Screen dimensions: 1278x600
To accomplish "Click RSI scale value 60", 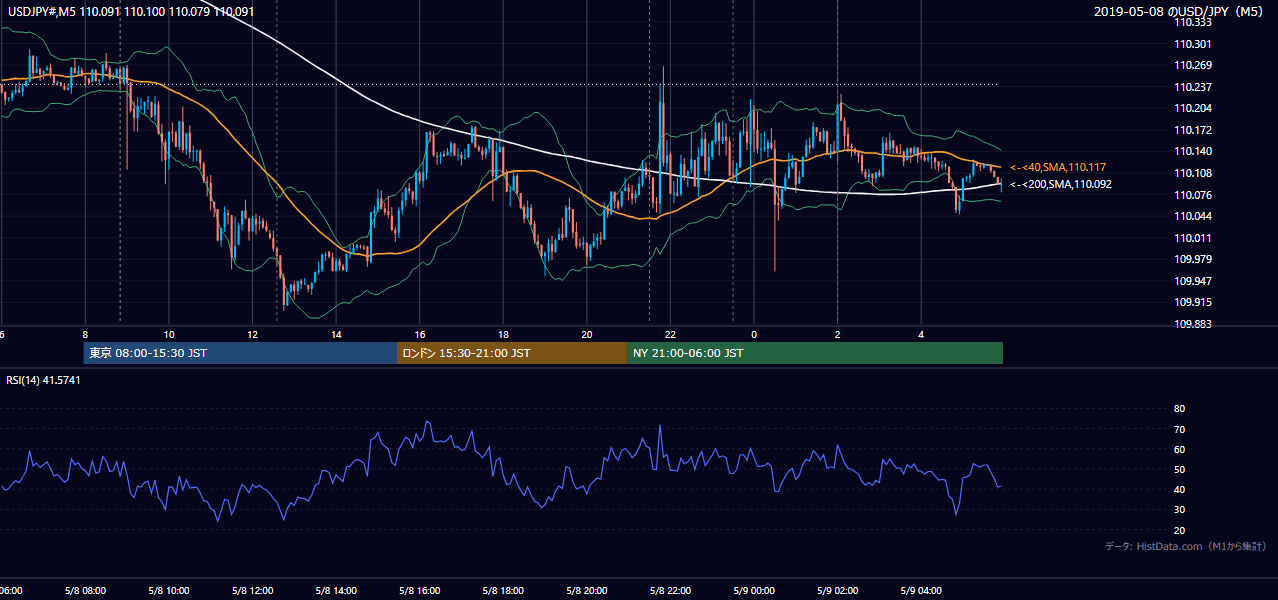I will click(x=1179, y=449).
